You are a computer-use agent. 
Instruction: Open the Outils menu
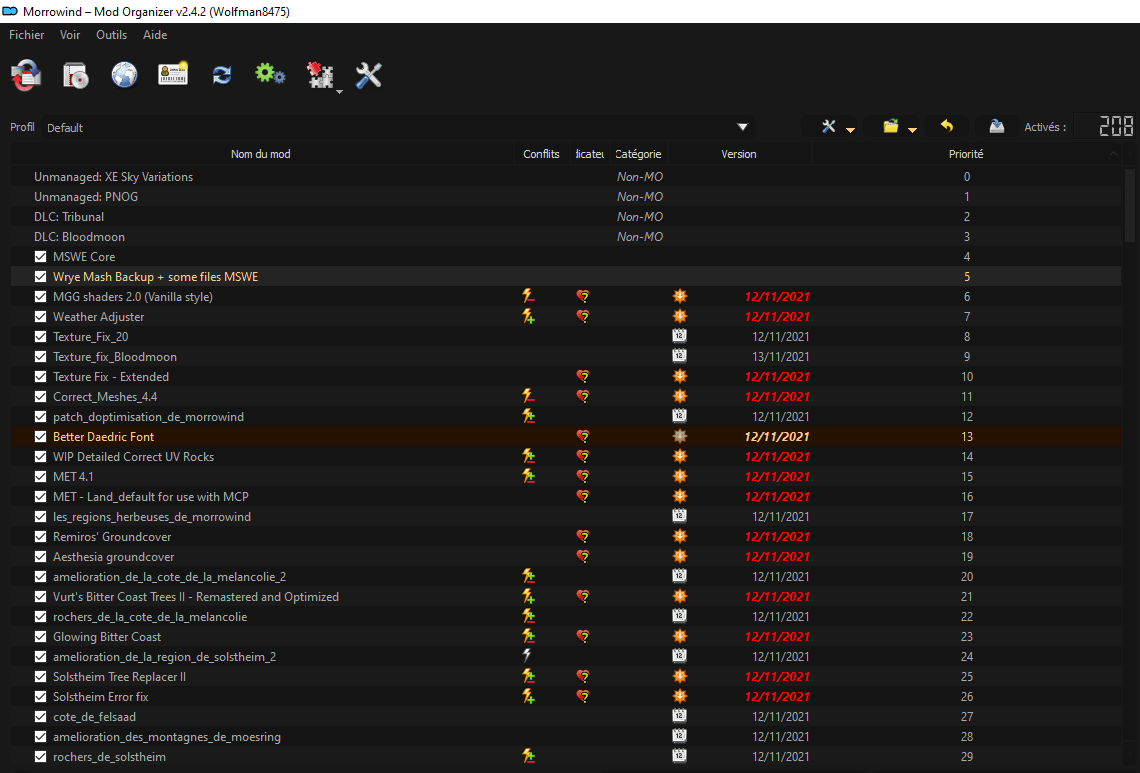(111, 35)
